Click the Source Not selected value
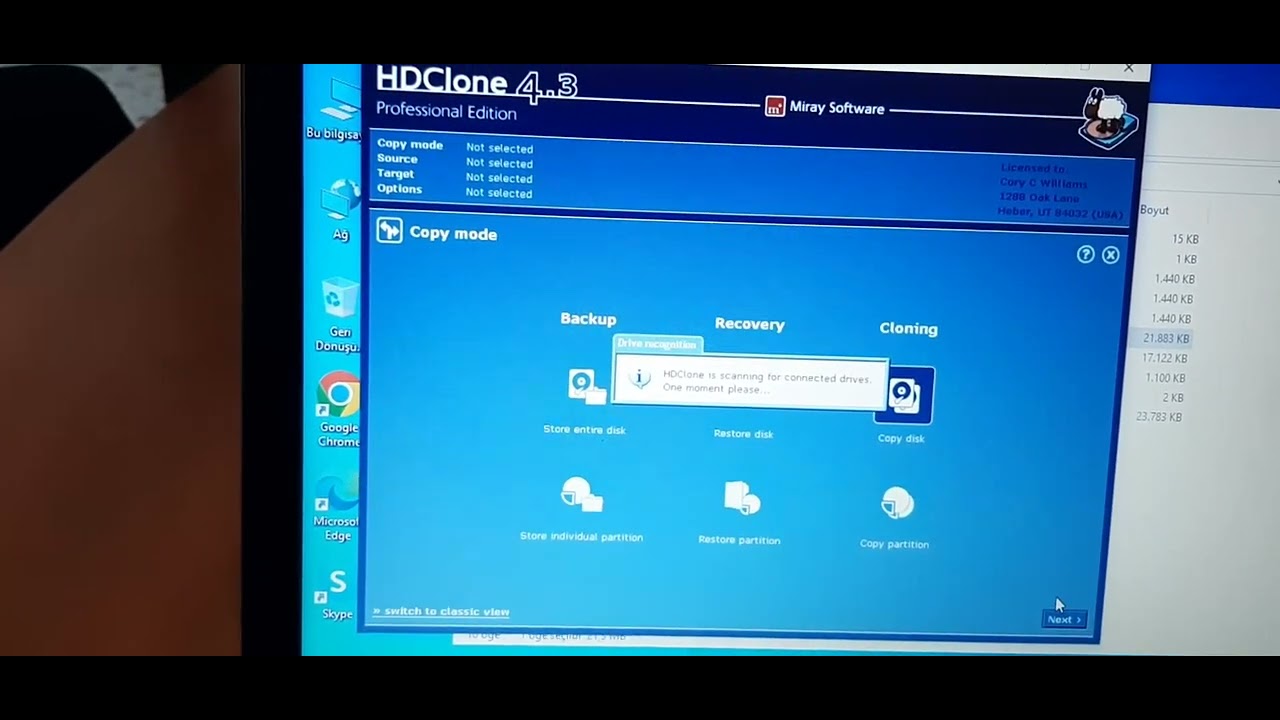Screen dimensions: 1280x720 point(499,163)
